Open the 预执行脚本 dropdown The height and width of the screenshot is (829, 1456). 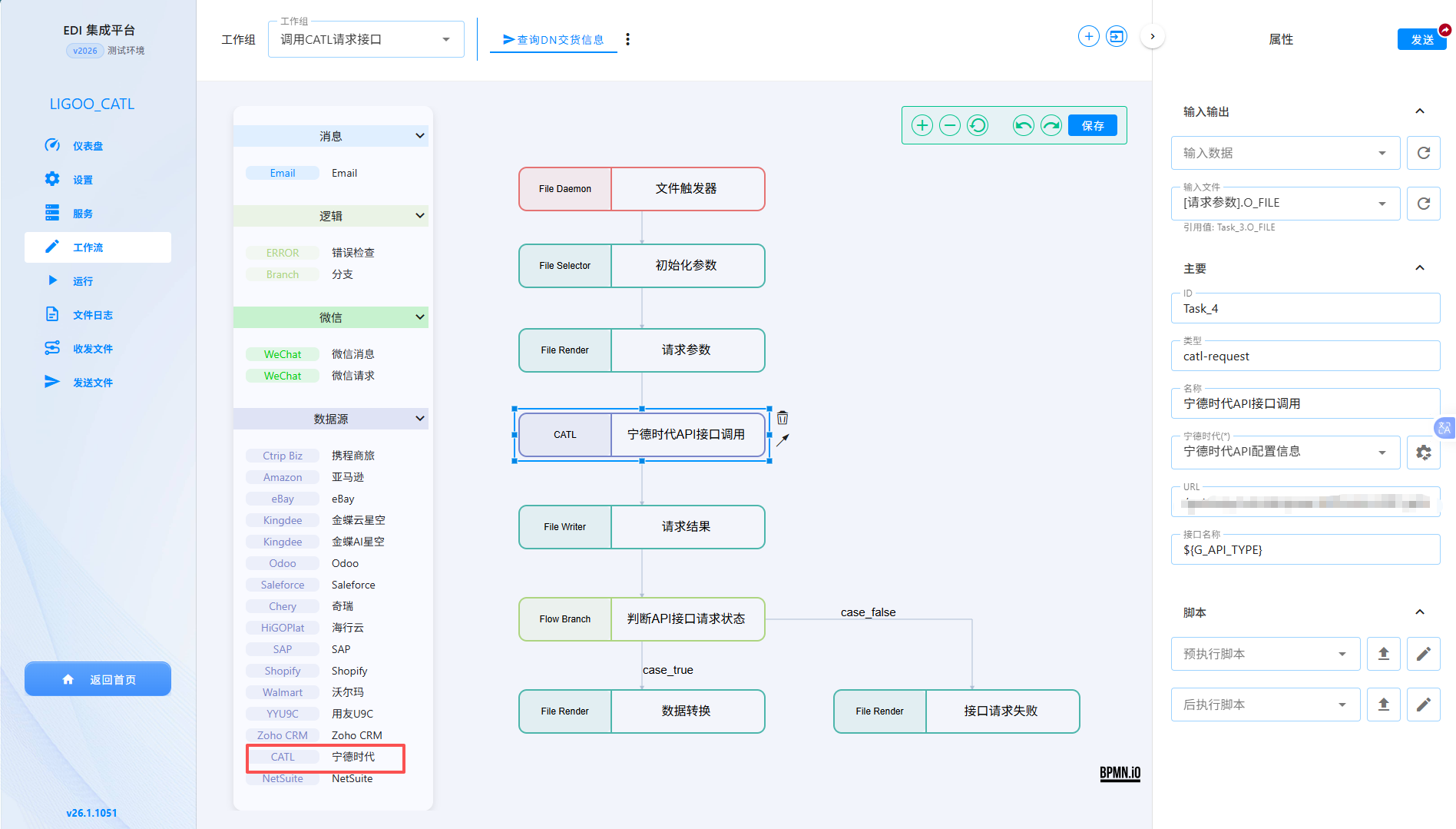click(x=1266, y=654)
